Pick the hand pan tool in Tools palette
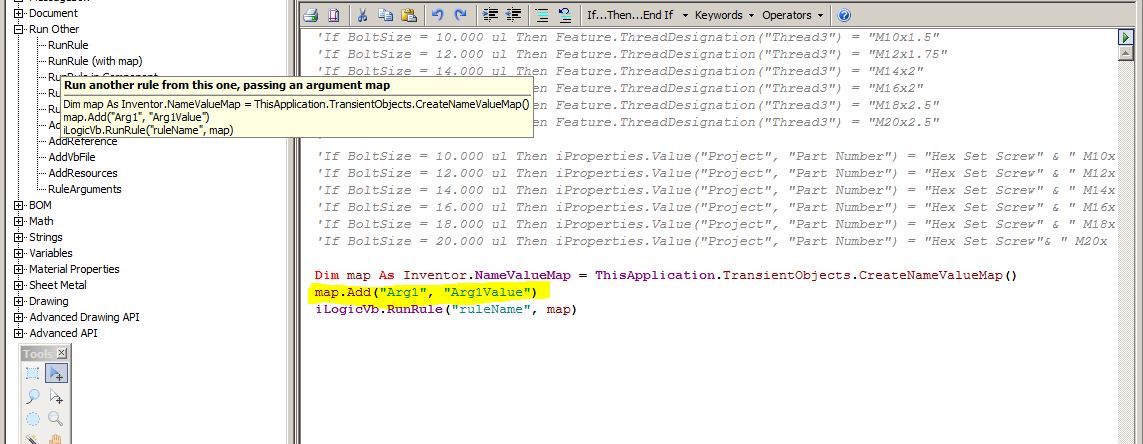The width and height of the screenshot is (1143, 444). [56, 439]
